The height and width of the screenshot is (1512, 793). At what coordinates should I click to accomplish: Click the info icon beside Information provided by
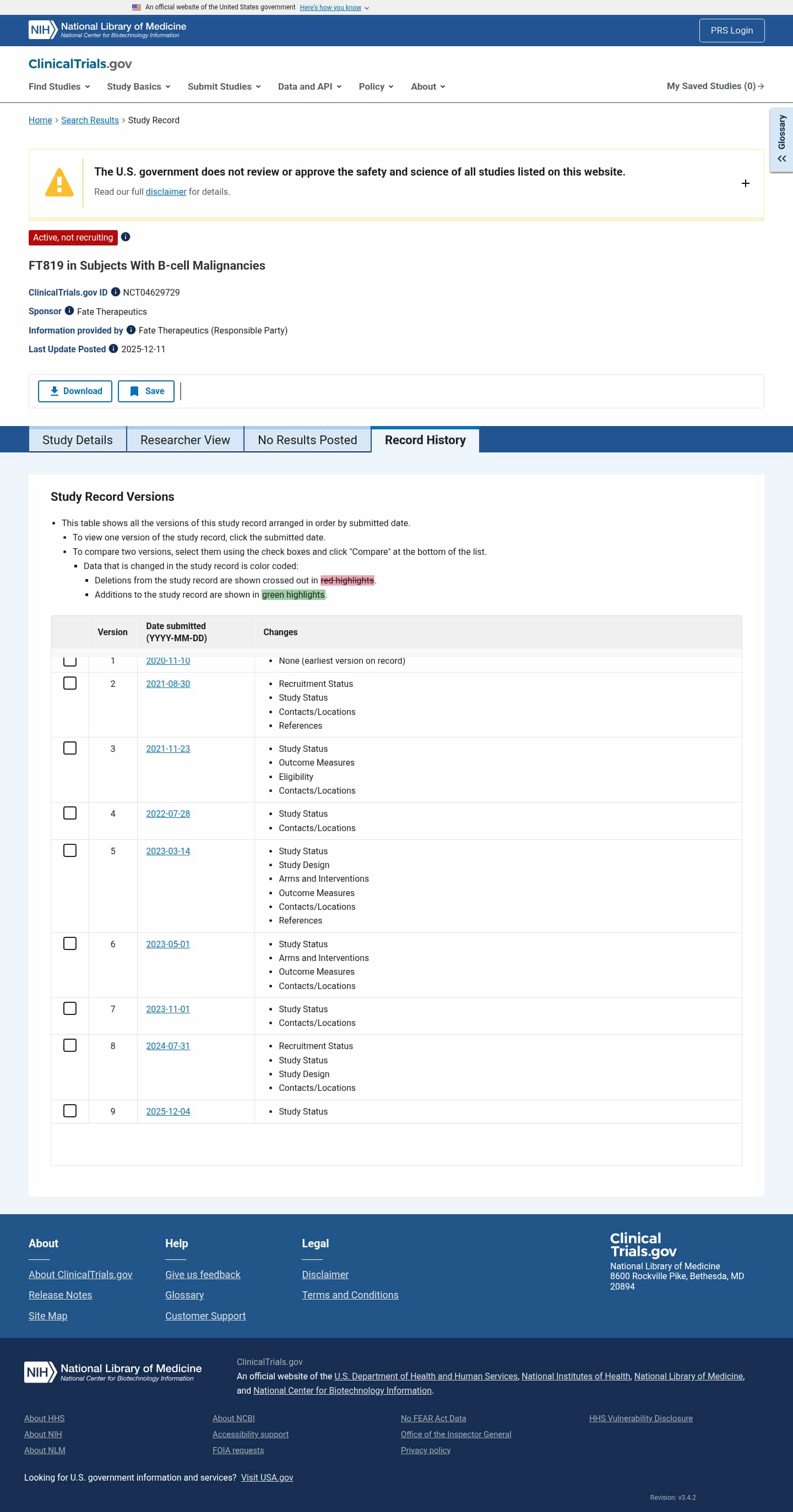[x=131, y=330]
